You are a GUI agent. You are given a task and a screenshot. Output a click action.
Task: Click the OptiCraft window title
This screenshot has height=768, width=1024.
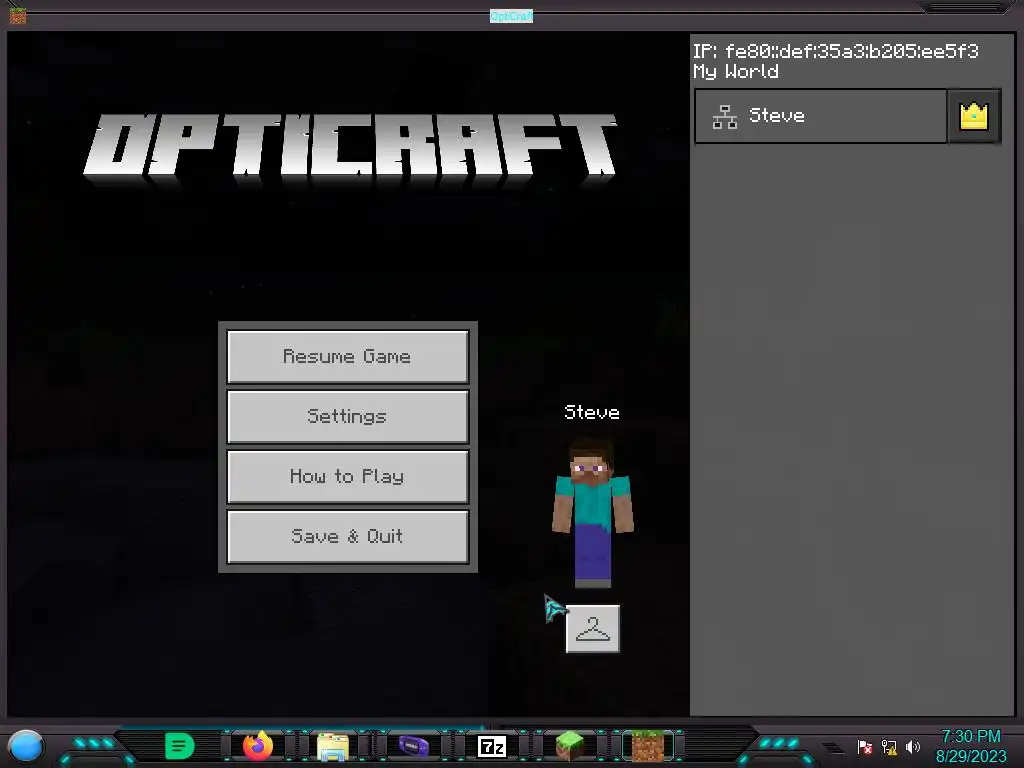tap(511, 16)
